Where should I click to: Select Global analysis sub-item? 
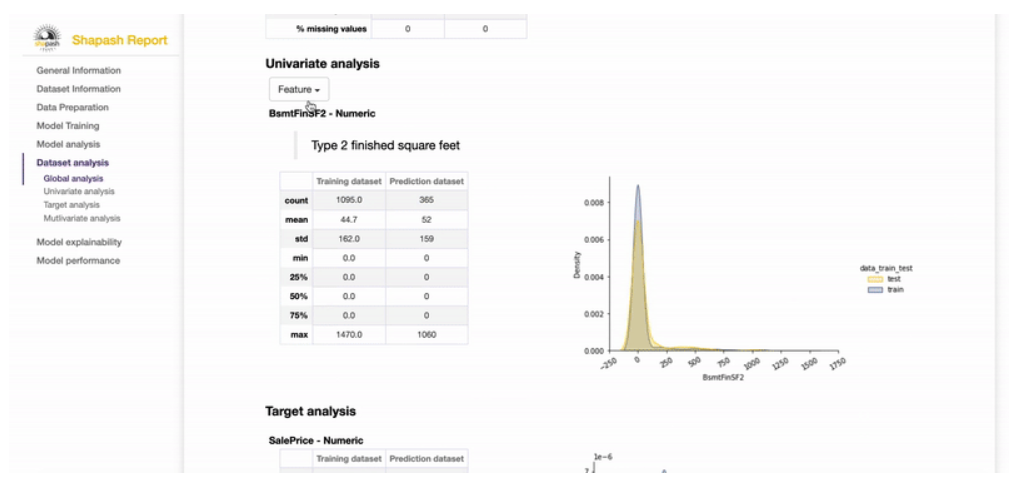pyautogui.click(x=74, y=178)
